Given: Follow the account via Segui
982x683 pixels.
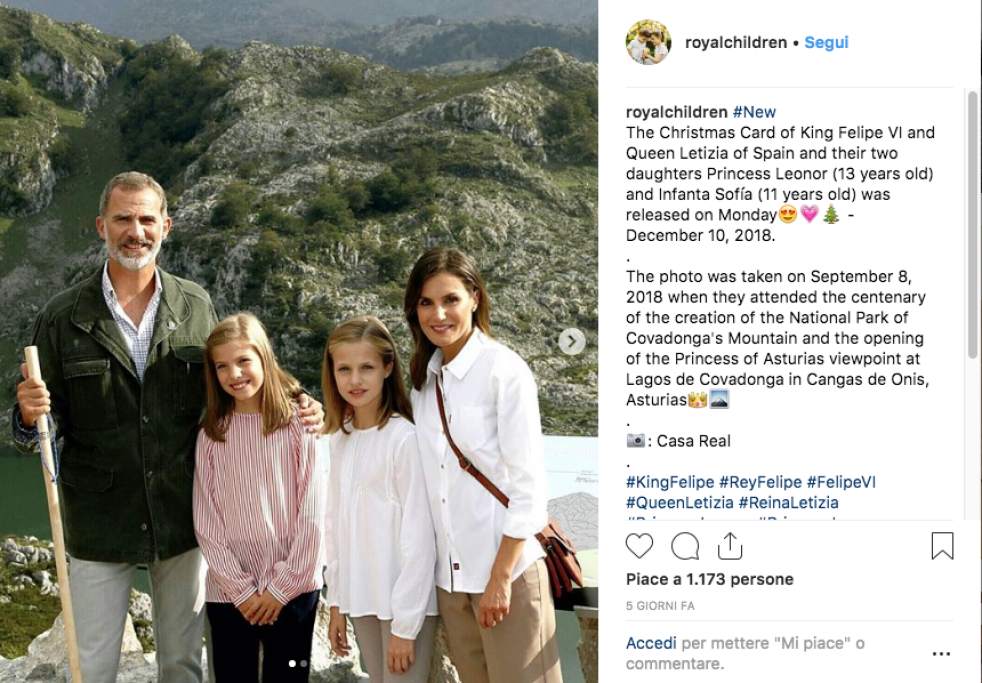Looking at the screenshot, I should 827,43.
